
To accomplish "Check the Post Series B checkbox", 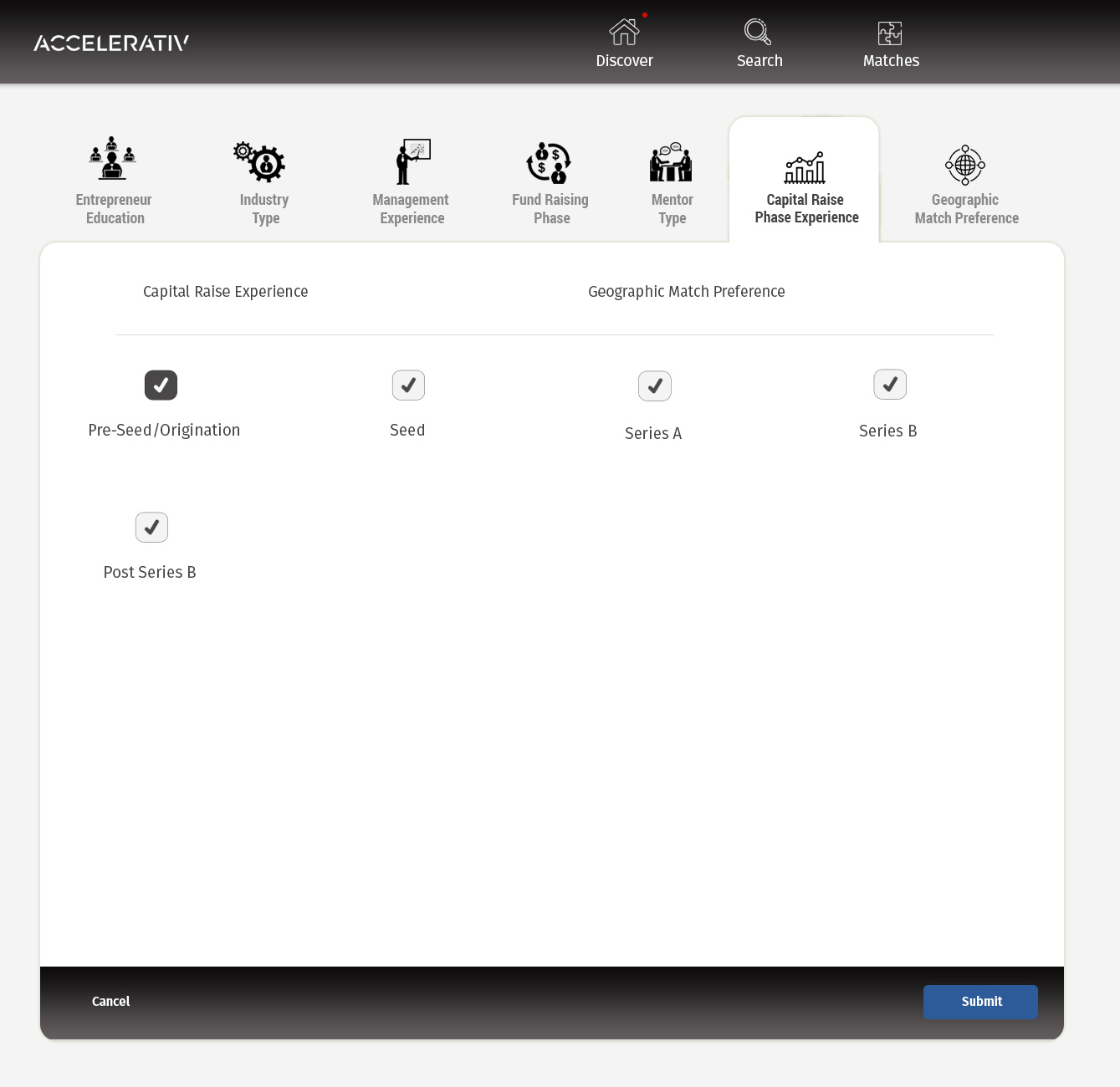I will point(151,528).
